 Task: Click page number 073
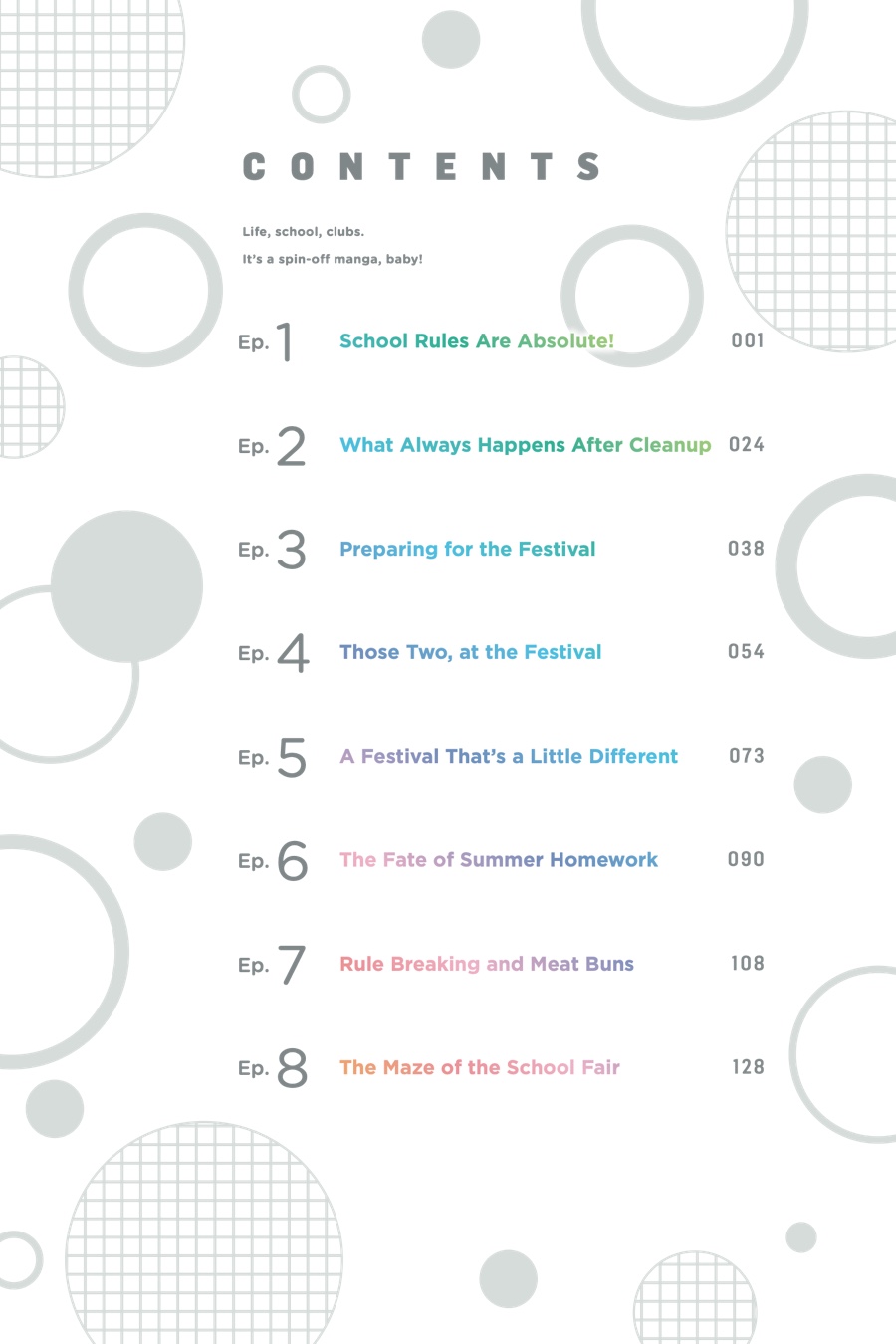(747, 756)
